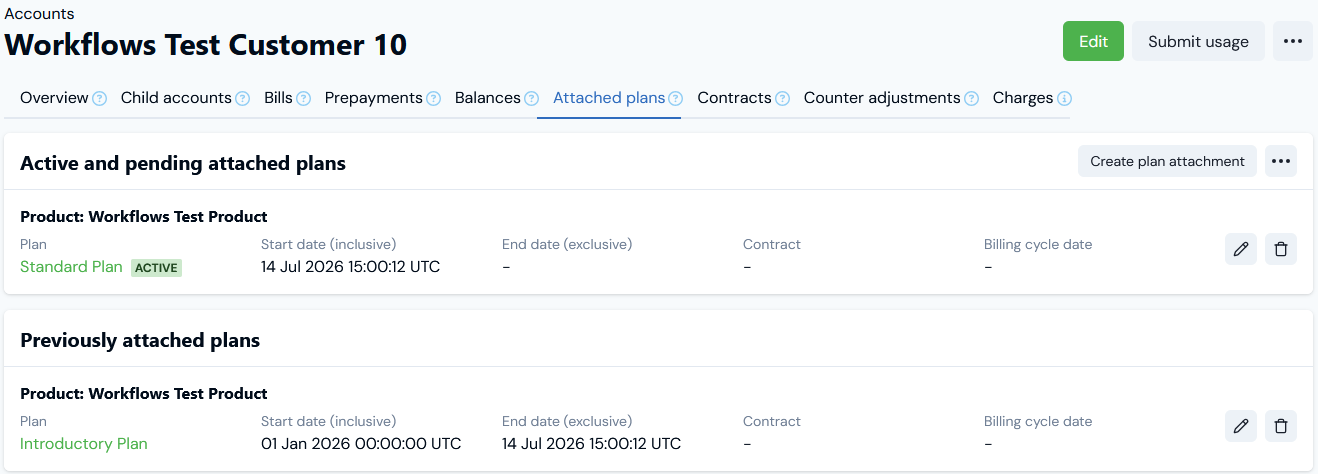
Task: Open the help icon next to Bills
Action: (x=303, y=99)
